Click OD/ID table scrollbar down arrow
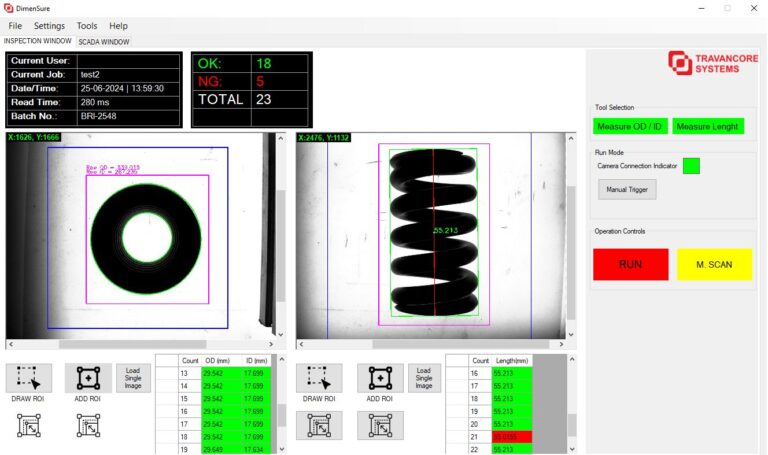 [282, 449]
